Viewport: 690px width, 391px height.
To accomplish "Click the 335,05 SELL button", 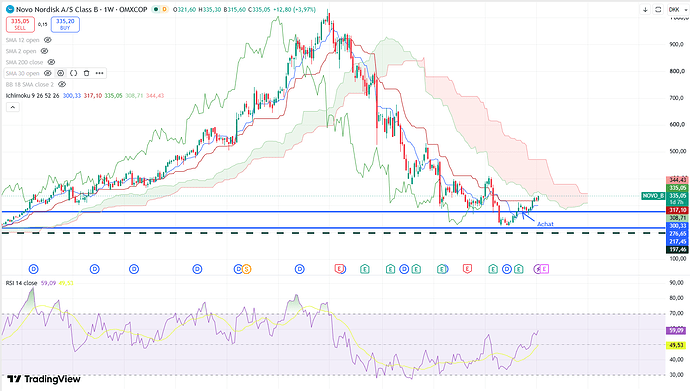I will tap(20, 24).
